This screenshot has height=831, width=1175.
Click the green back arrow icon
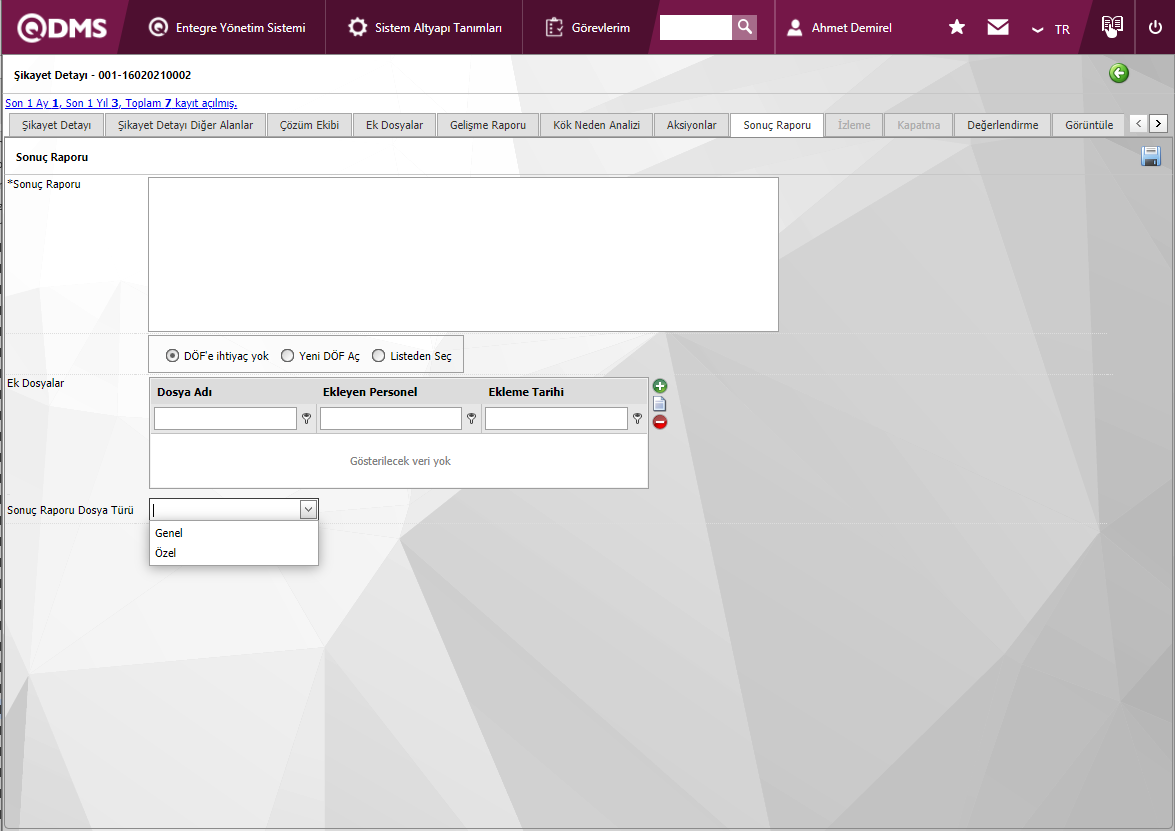click(x=1119, y=73)
